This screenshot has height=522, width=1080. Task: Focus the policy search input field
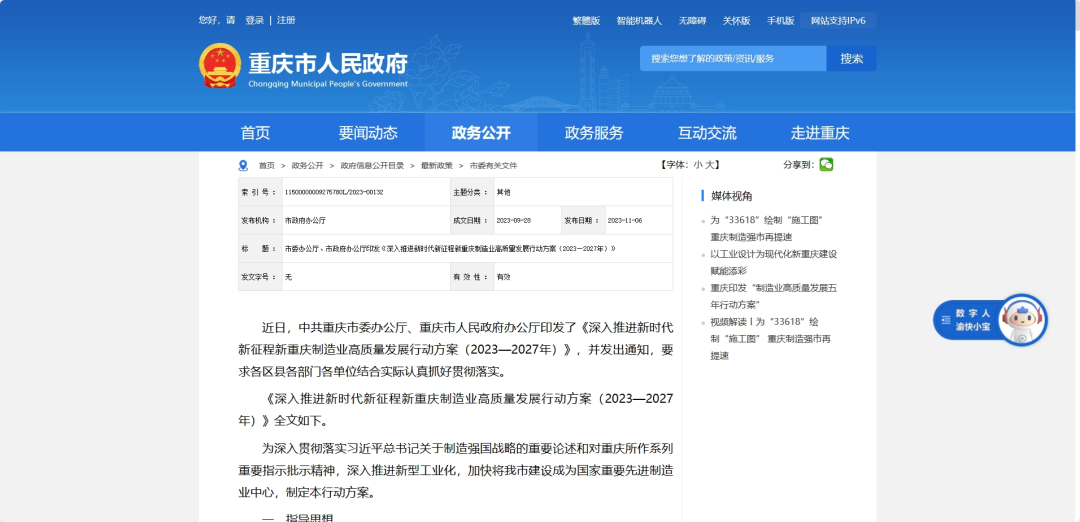tap(733, 59)
